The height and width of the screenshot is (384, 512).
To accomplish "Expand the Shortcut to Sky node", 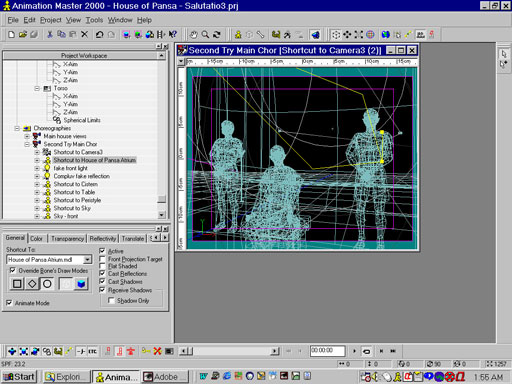I will [37, 208].
